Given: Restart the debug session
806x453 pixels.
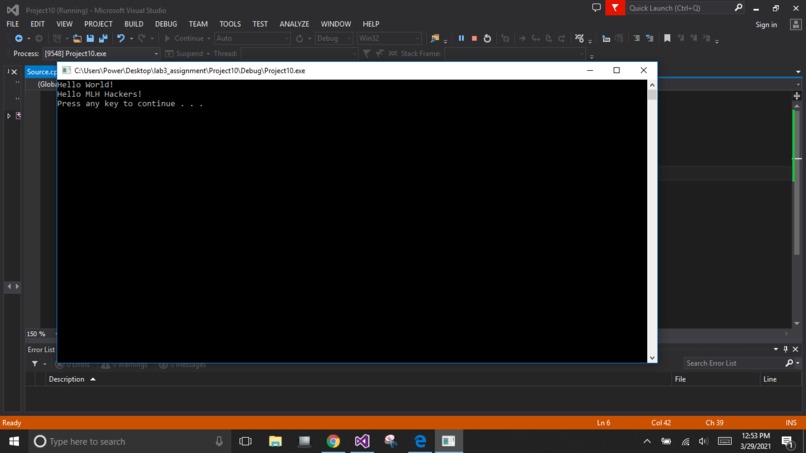Looking at the screenshot, I should pos(487,39).
